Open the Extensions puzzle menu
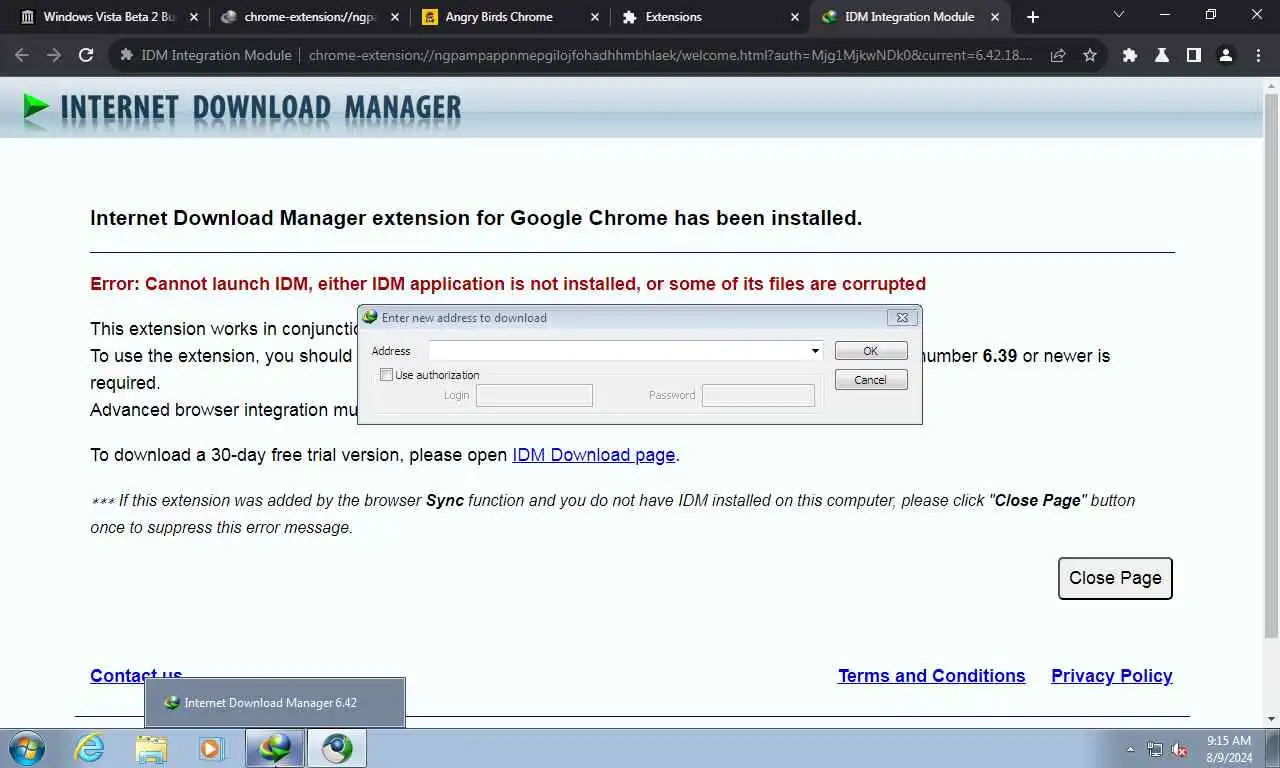 coord(1130,56)
